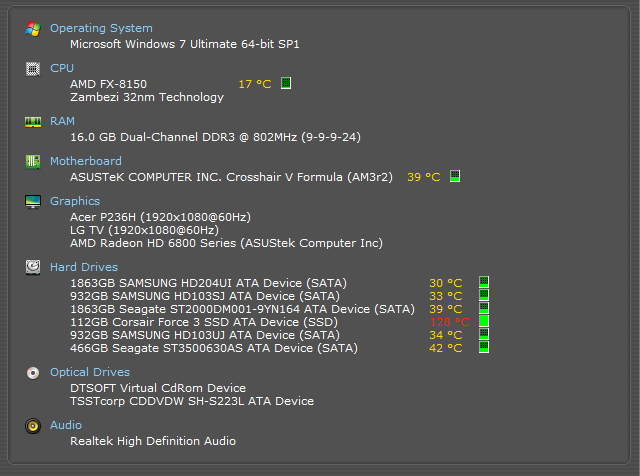Go to the Motherboard details link
This screenshot has height=476, width=640.
pyautogui.click(x=86, y=161)
